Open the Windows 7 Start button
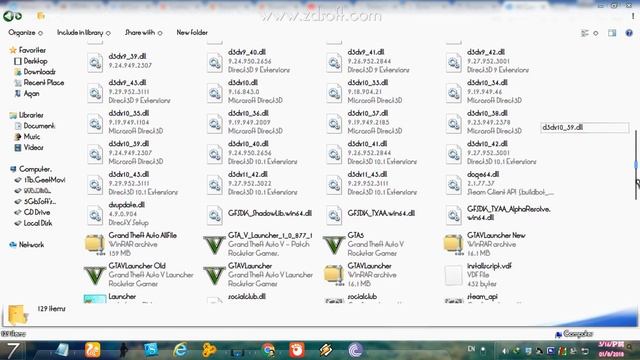Viewport: 640px width, 360px height. (x=13, y=350)
